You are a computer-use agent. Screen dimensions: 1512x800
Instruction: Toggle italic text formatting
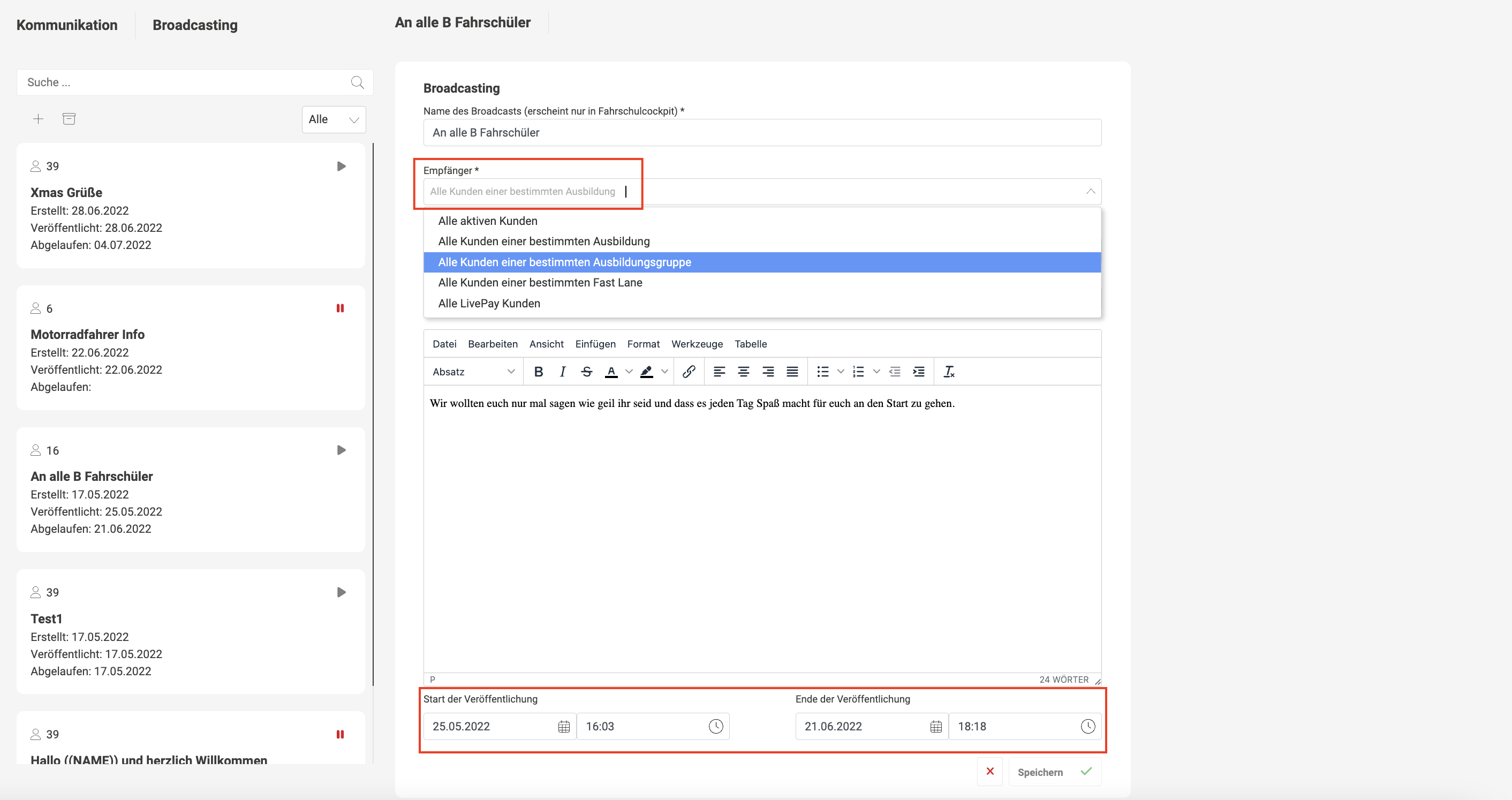(x=562, y=372)
